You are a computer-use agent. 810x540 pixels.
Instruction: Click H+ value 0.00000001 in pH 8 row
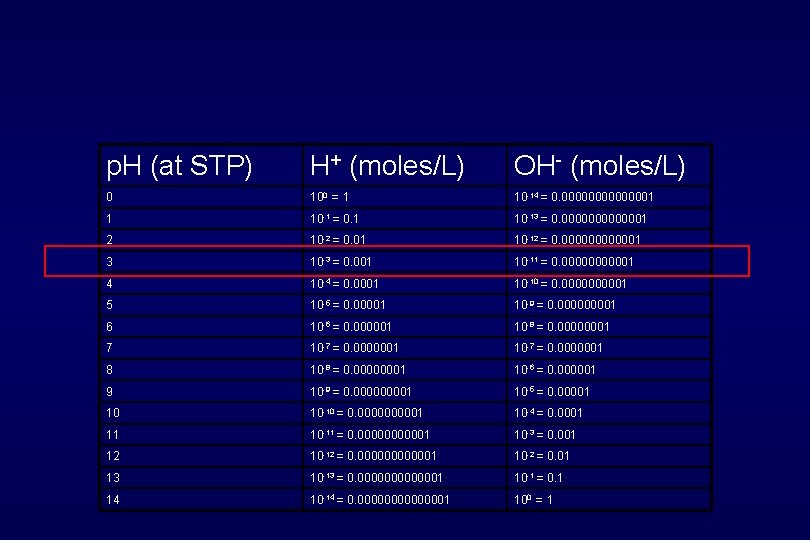coord(357,370)
